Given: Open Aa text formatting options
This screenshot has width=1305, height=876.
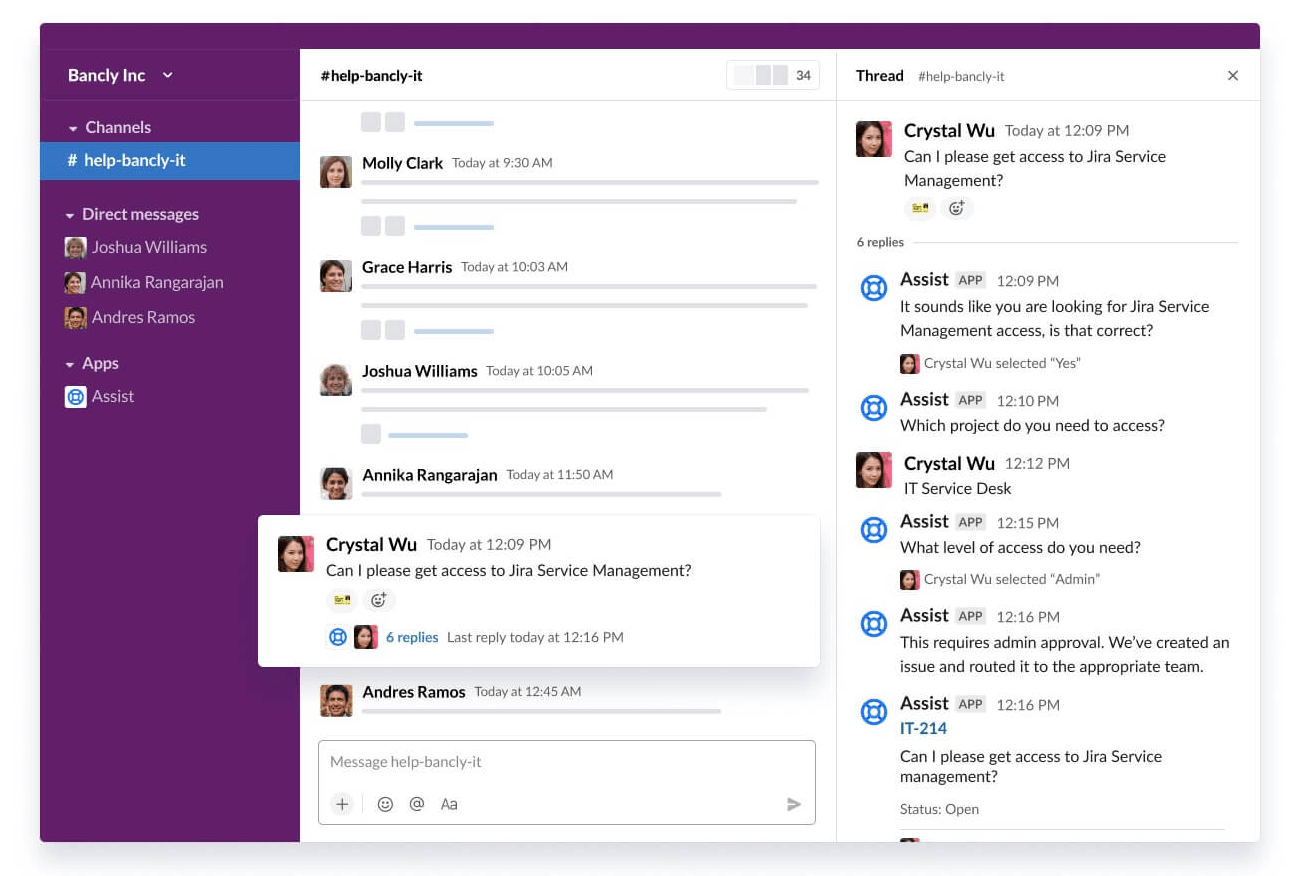Looking at the screenshot, I should tap(448, 803).
